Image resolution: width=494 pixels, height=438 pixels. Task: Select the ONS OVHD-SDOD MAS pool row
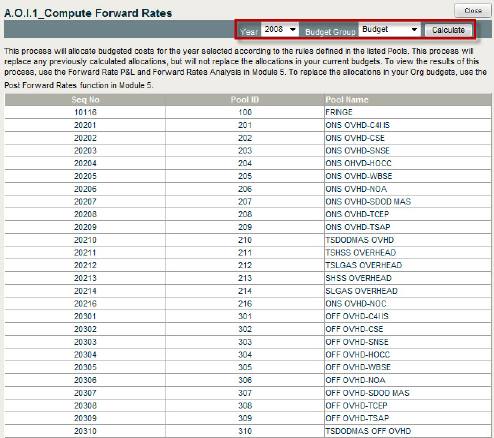point(248,202)
